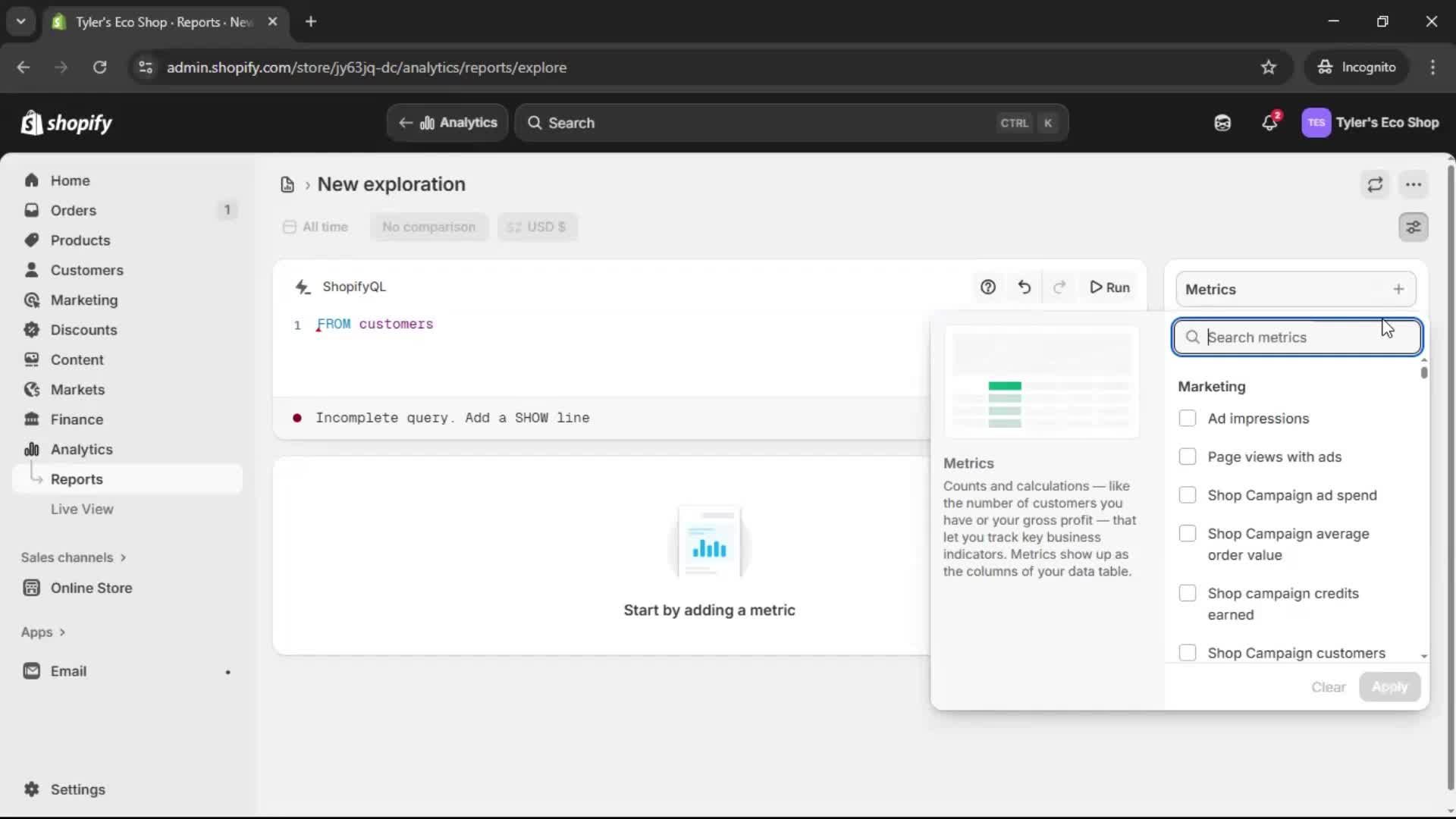Image resolution: width=1456 pixels, height=819 pixels.
Task: Open Customers in the sidebar
Action: point(86,270)
